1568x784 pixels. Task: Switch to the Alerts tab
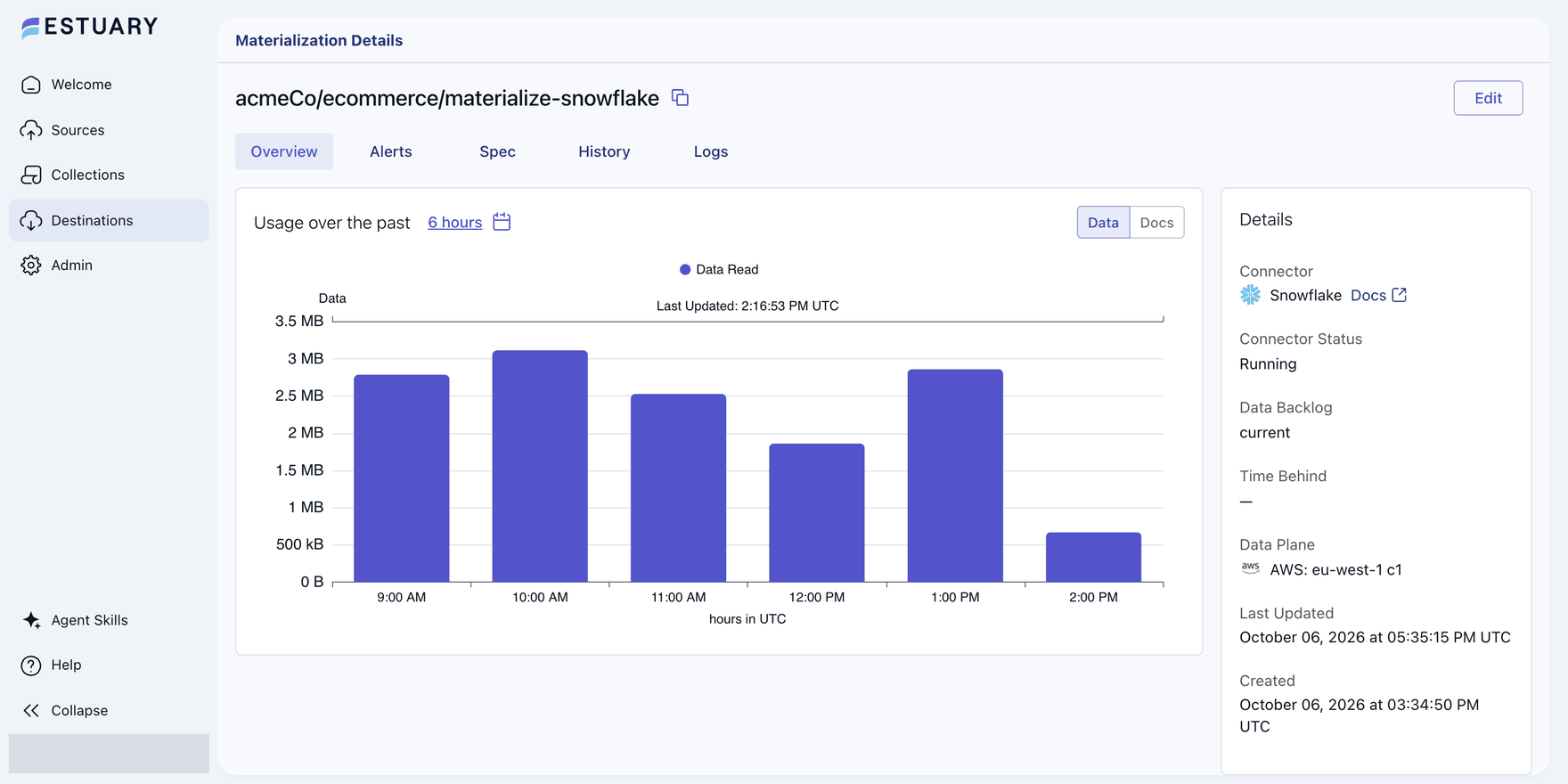(x=391, y=151)
